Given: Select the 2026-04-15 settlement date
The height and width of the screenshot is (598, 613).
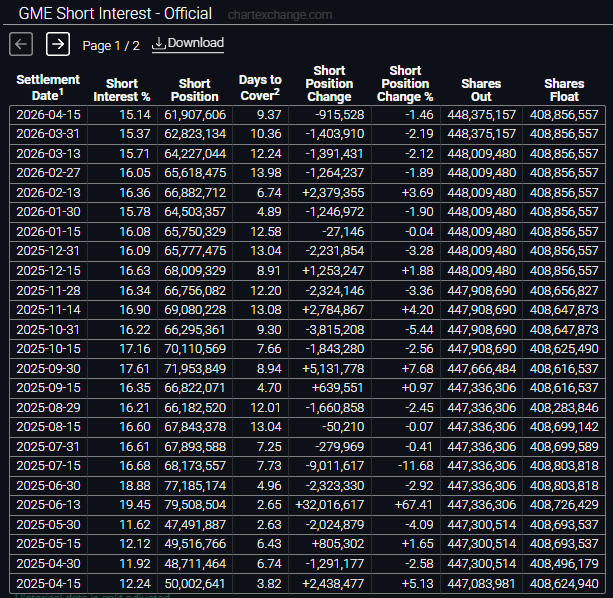Looking at the screenshot, I should pos(48,115).
